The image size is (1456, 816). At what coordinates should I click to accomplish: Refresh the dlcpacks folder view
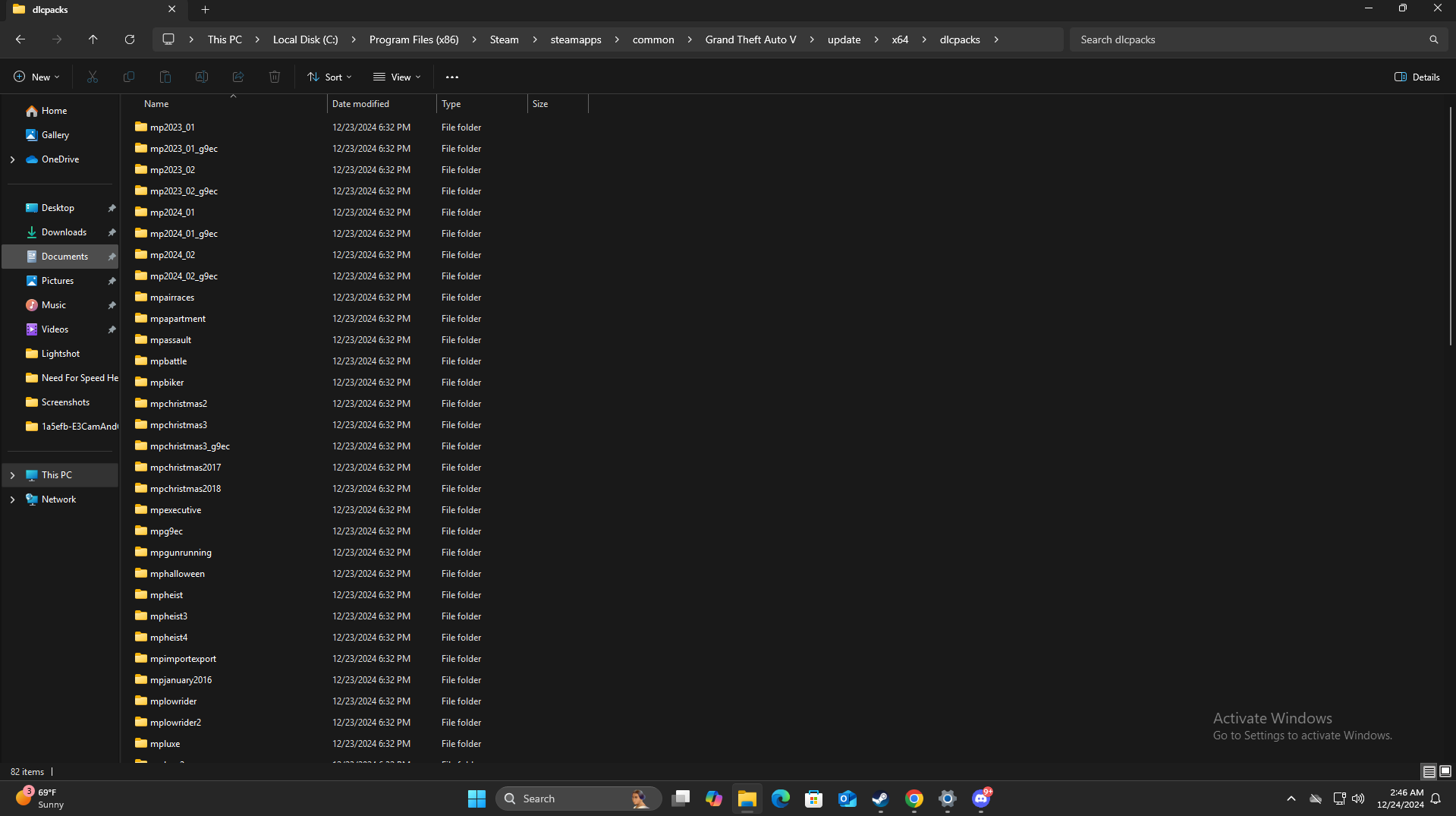coord(130,39)
